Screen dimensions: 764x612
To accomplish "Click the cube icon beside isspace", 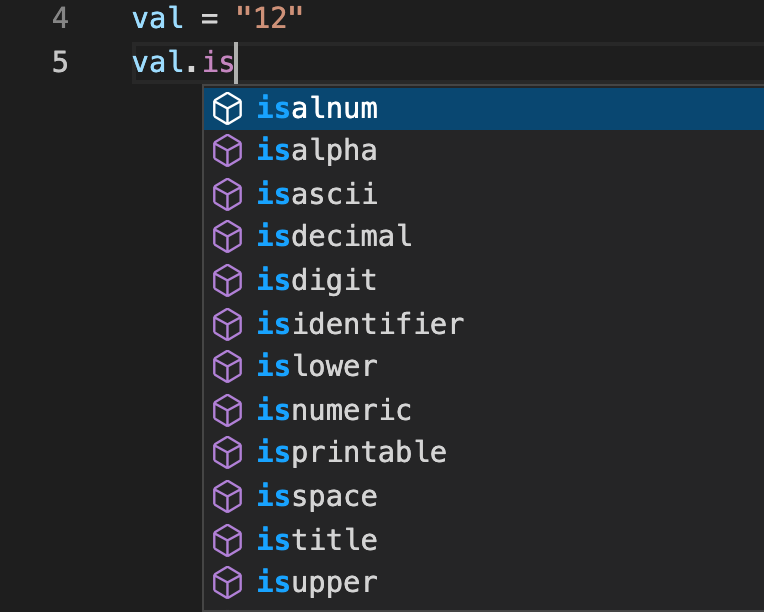I will pos(228,497).
